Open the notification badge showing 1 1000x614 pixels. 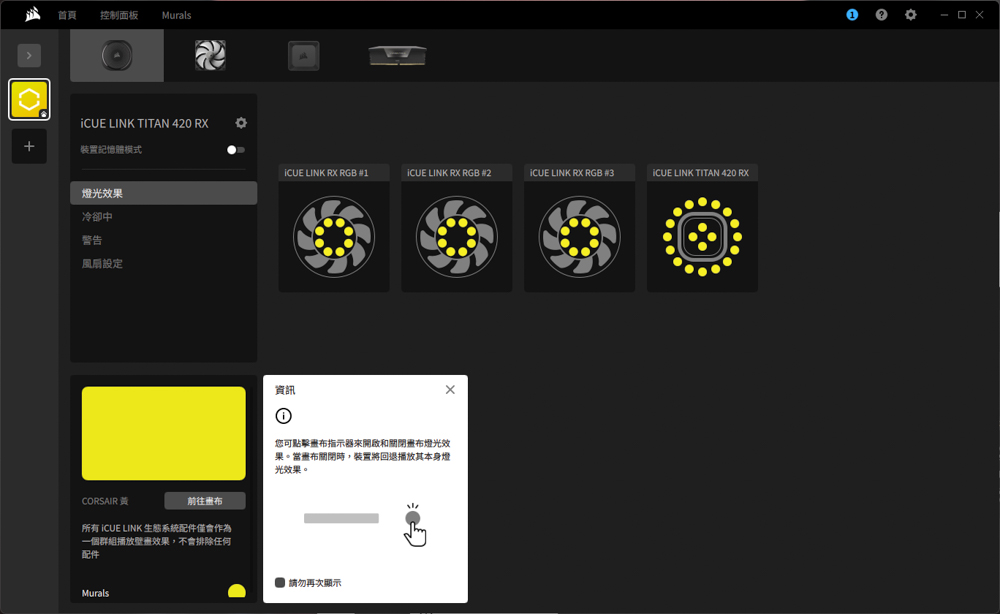[852, 15]
